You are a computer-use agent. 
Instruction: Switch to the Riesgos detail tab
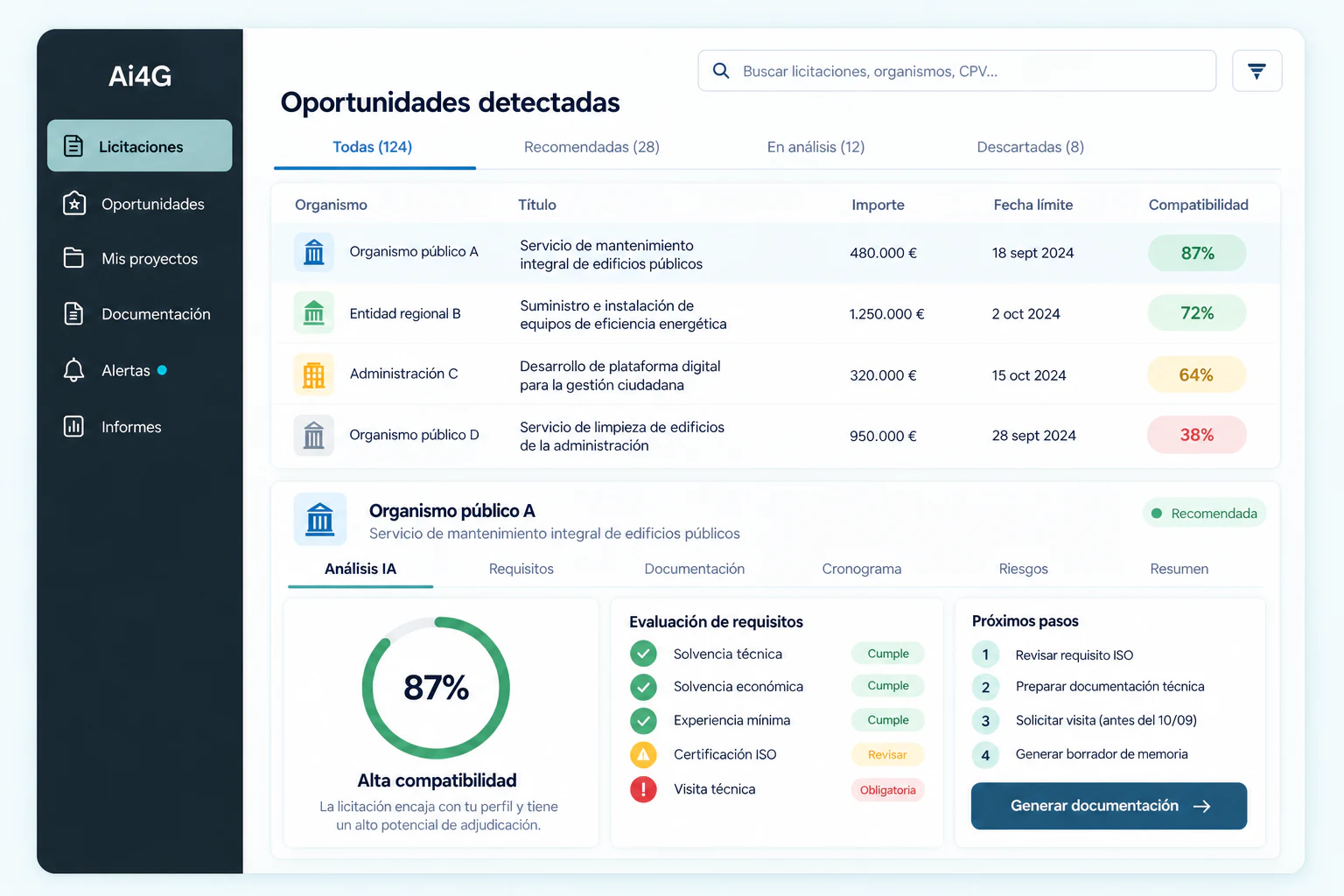[1024, 569]
